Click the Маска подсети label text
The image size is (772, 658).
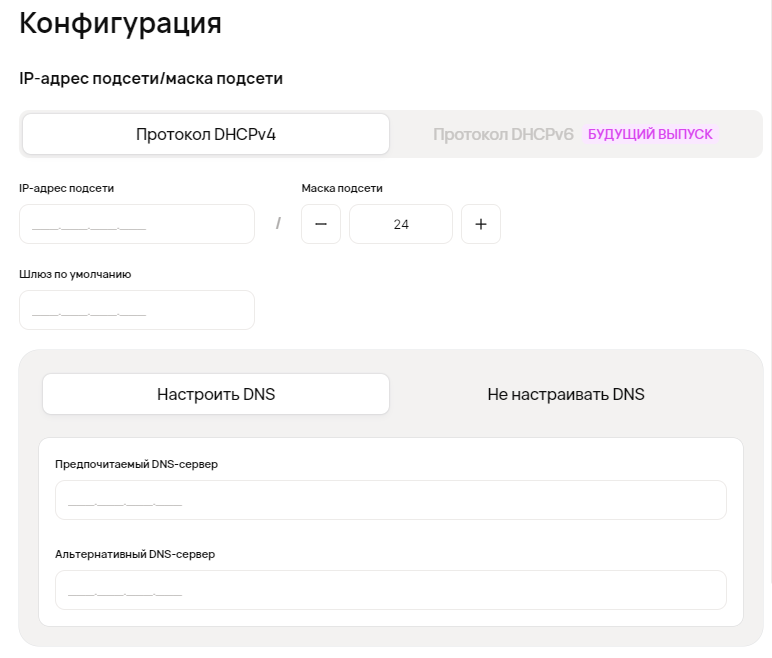click(342, 188)
